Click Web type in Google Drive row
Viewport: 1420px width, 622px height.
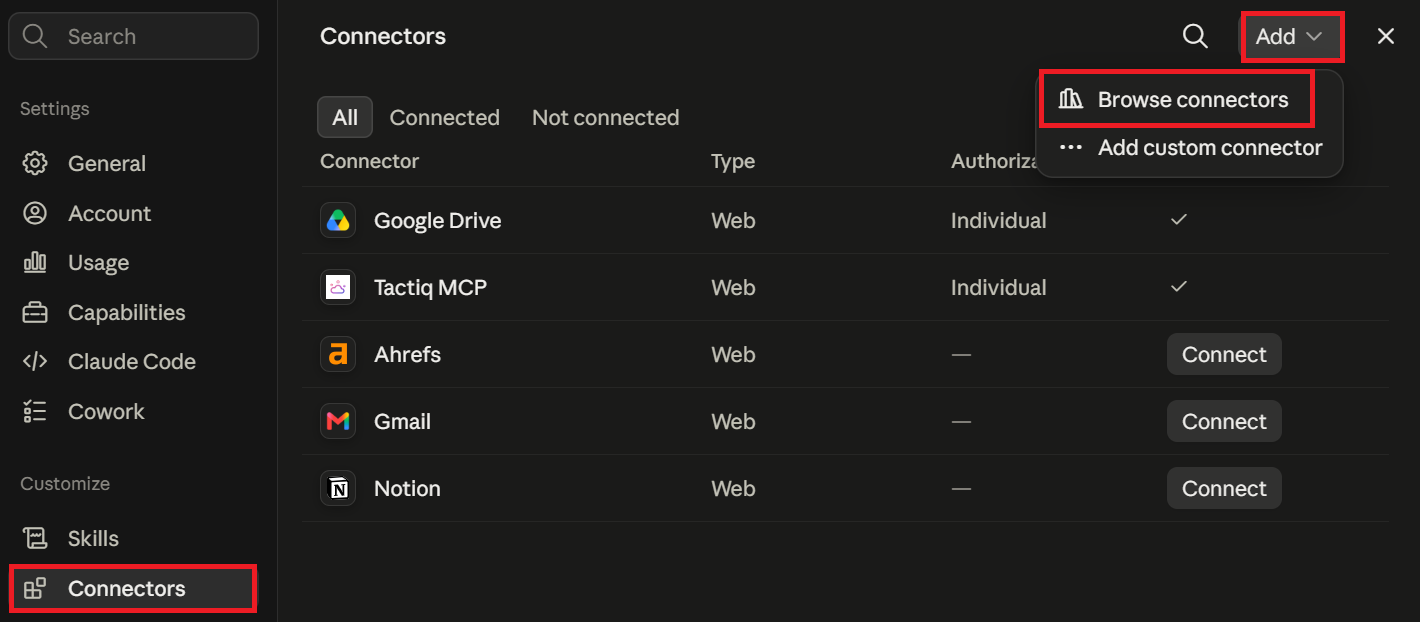(x=733, y=220)
